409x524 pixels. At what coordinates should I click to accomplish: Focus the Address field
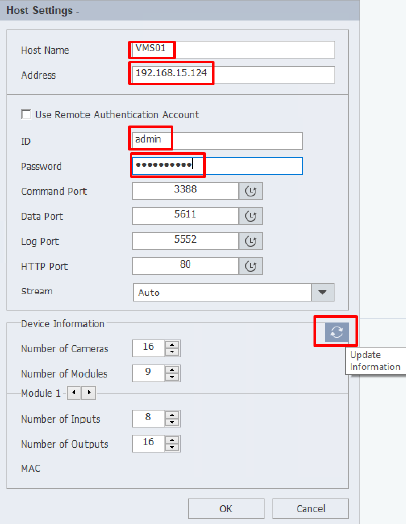[233, 75]
